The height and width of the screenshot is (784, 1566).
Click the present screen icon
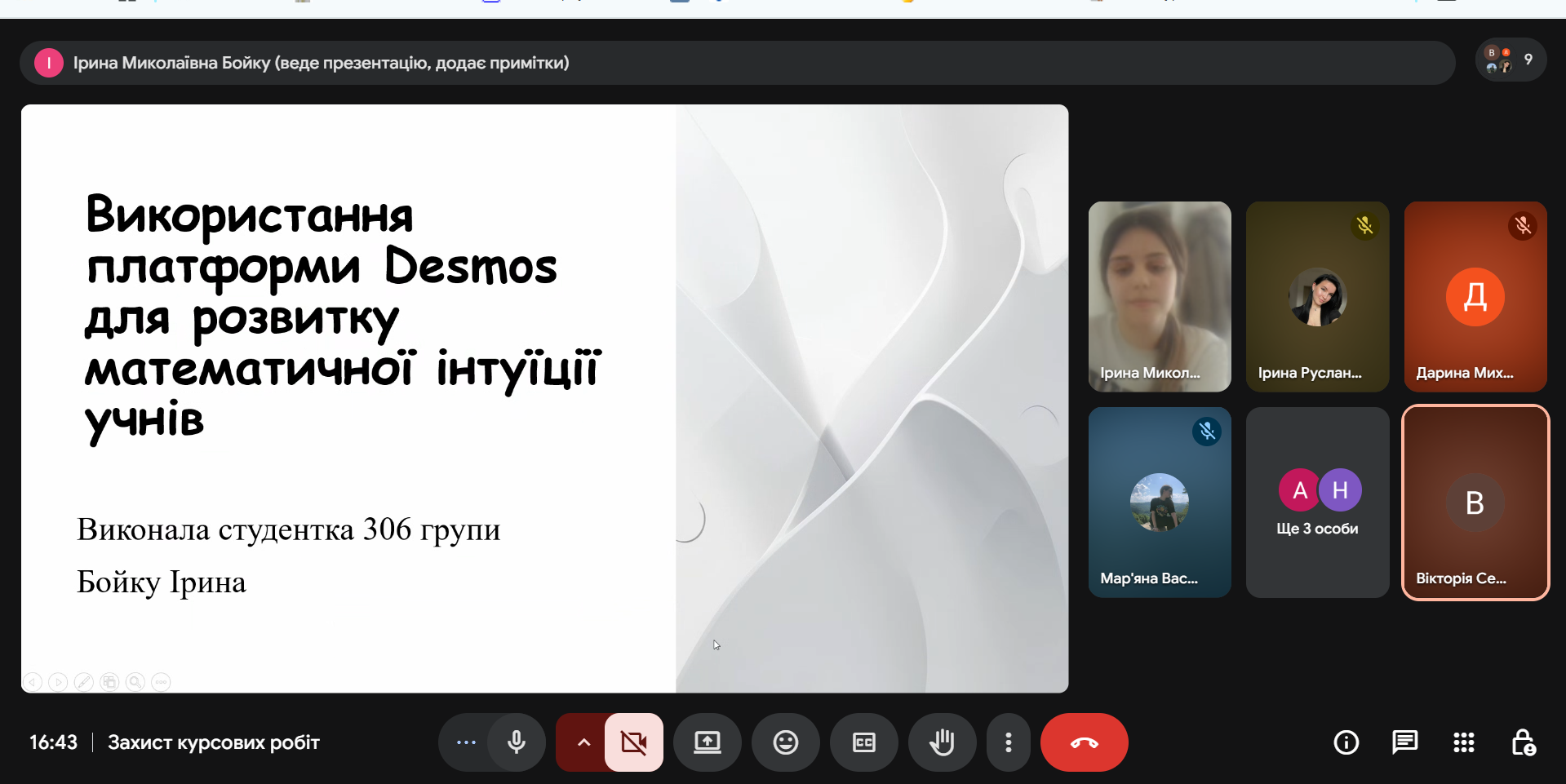(x=708, y=742)
